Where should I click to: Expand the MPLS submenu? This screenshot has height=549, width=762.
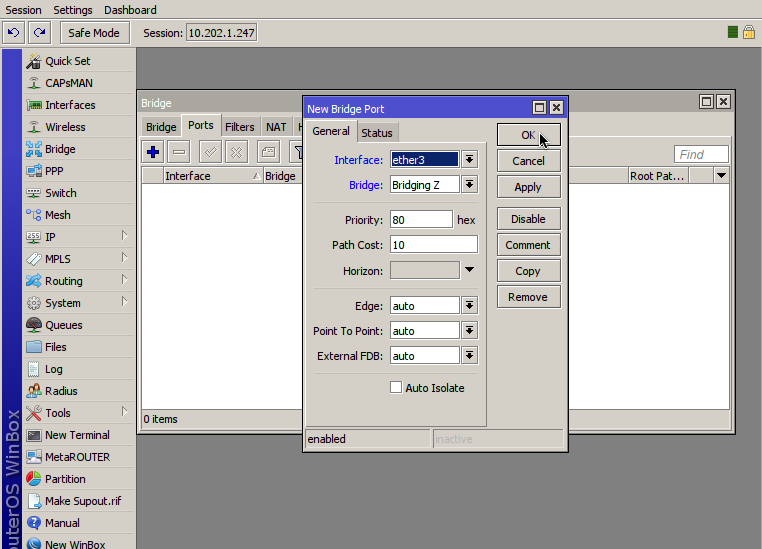click(x=124, y=257)
